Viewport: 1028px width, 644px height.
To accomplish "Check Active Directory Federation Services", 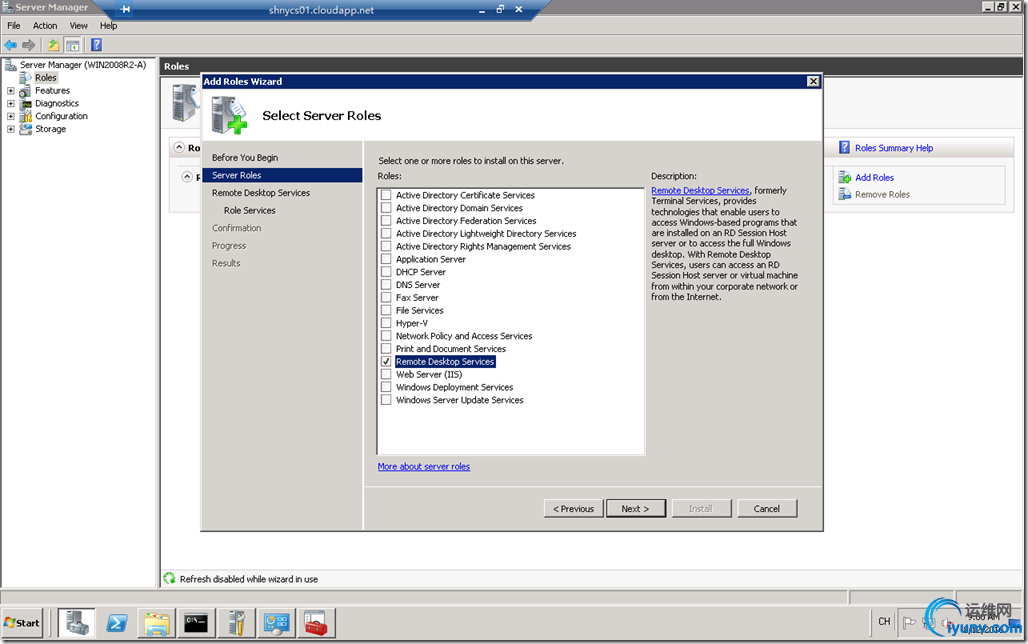I will click(386, 220).
